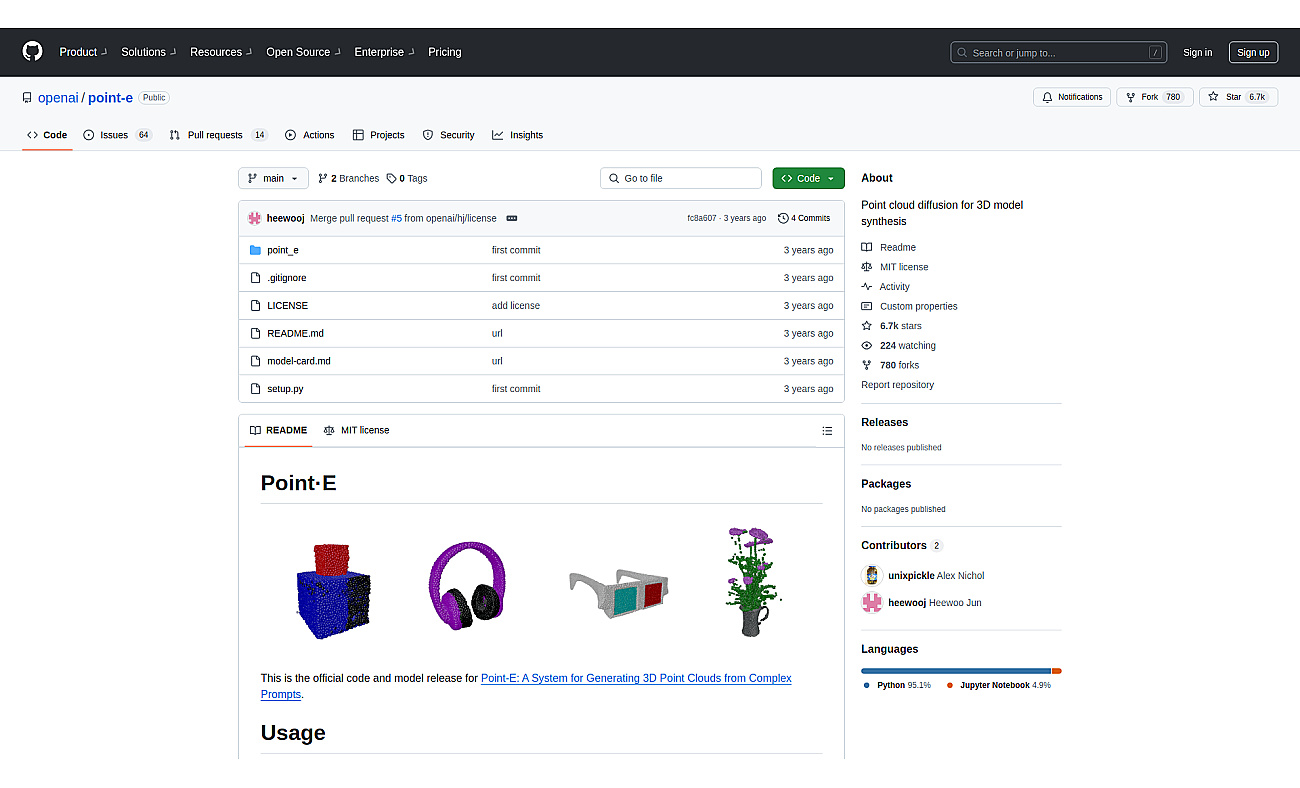The image size is (1300, 788).
Task: Click the commit details ellipsis icon
Action: click(x=512, y=218)
